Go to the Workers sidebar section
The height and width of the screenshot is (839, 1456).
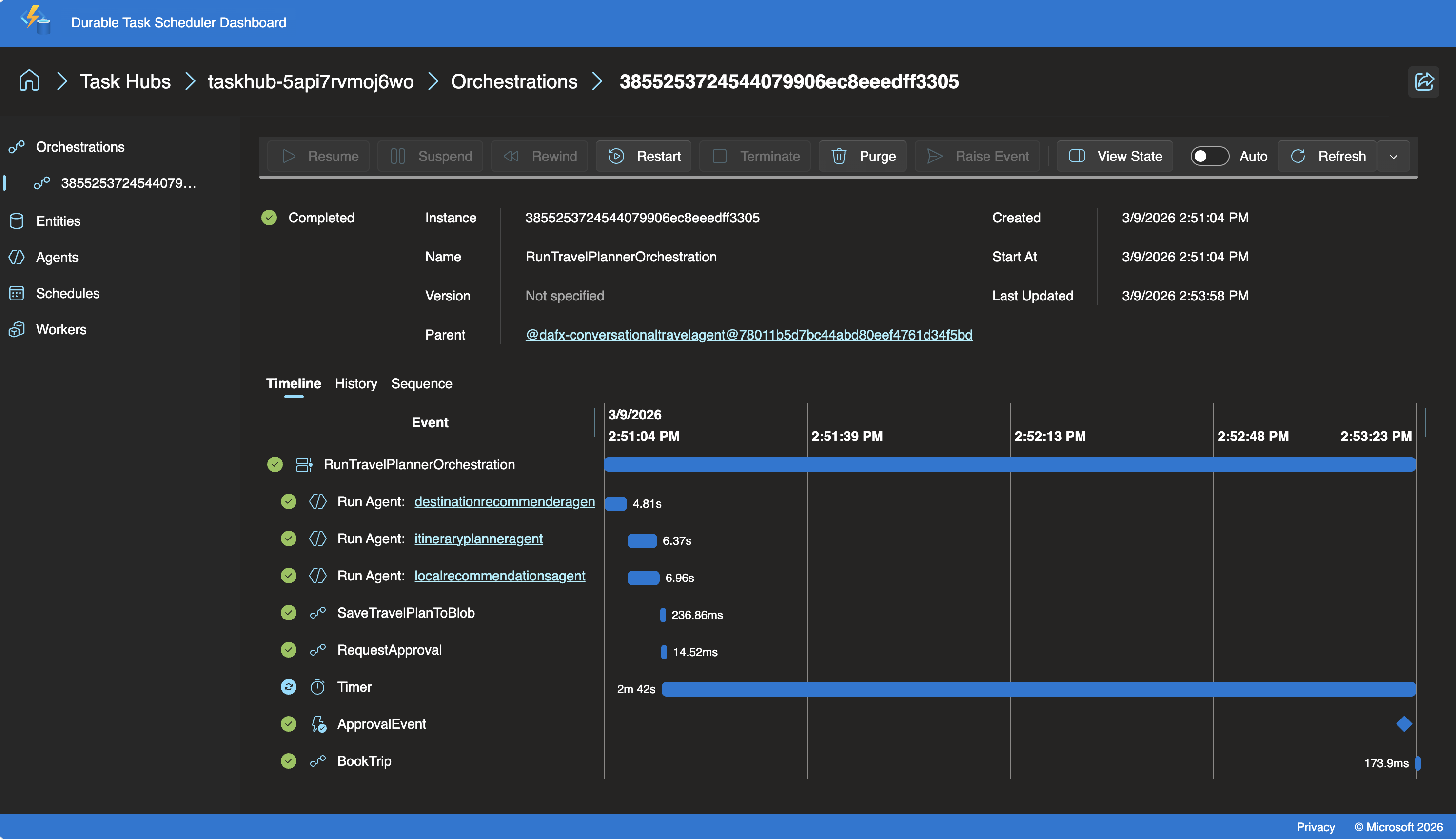pyautogui.click(x=61, y=329)
